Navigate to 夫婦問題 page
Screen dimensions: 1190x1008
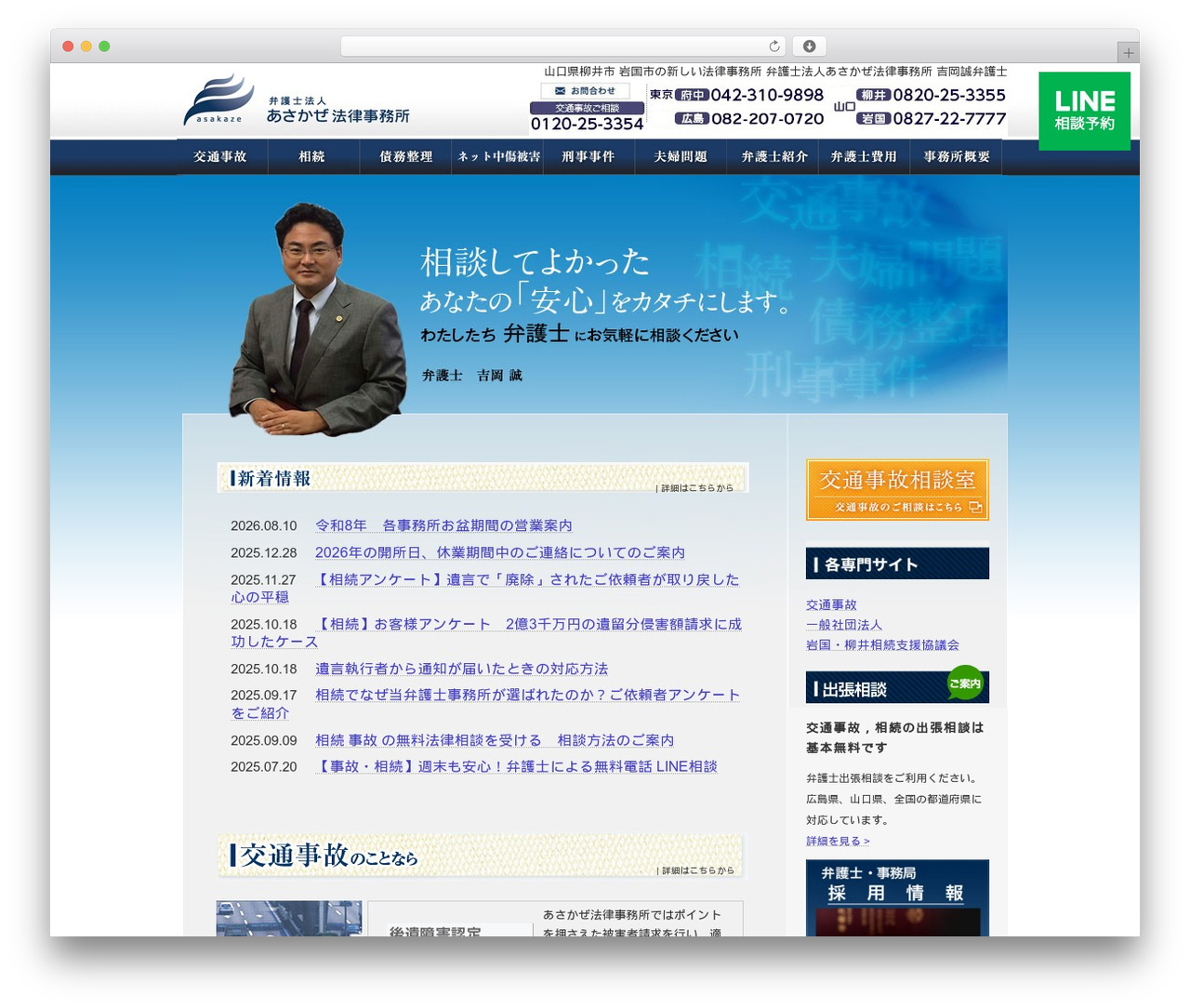point(681,157)
